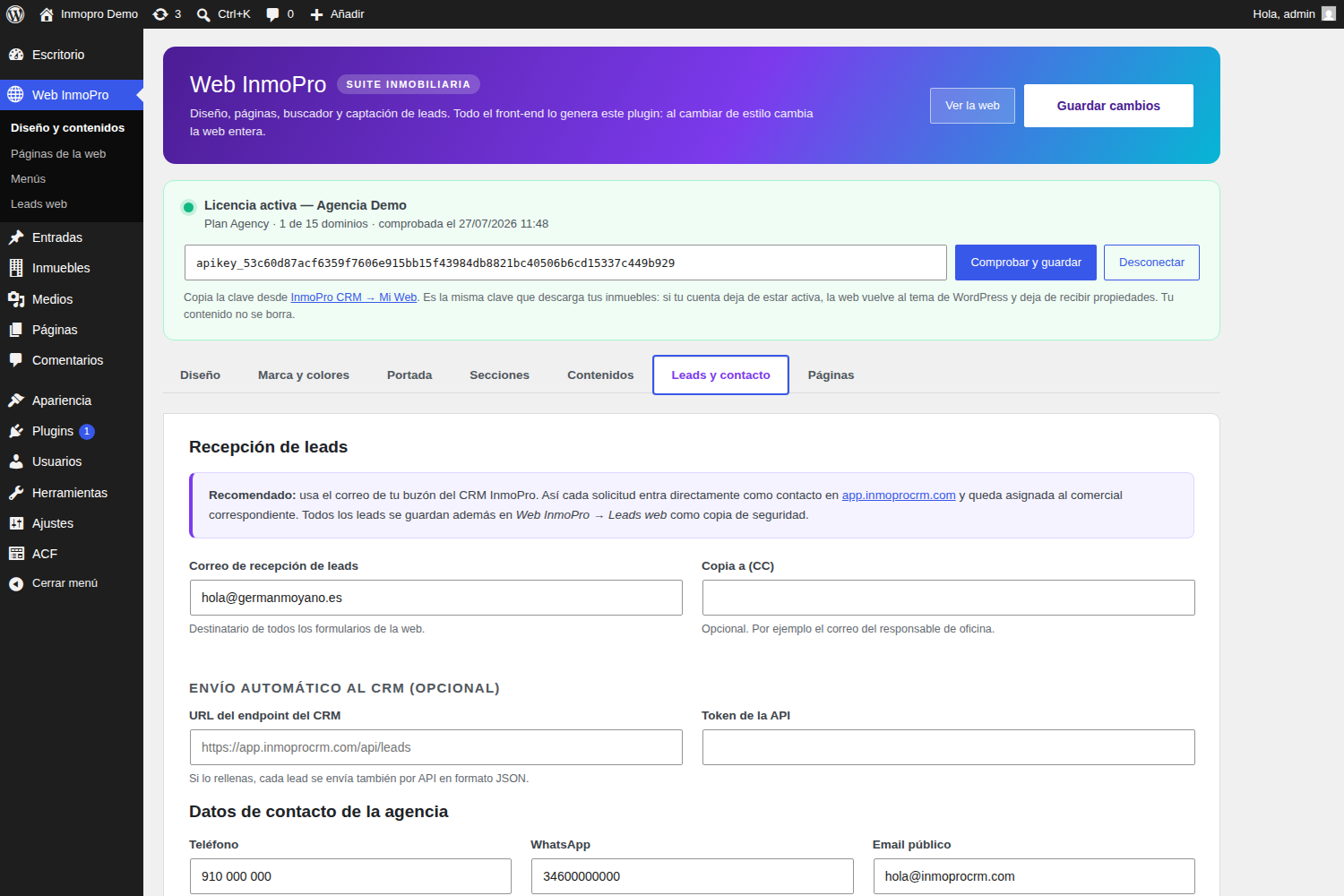Click the Recepción de leads heading
This screenshot has width=1344, height=896.
(268, 447)
